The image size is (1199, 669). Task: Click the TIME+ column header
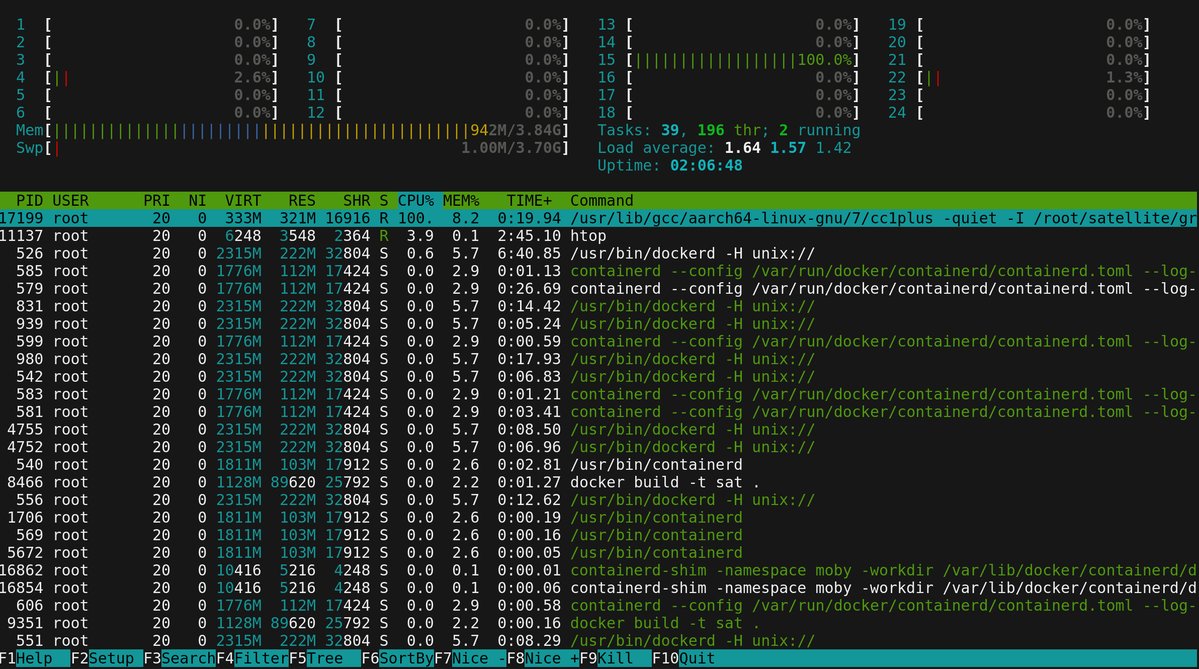pyautogui.click(x=529, y=200)
